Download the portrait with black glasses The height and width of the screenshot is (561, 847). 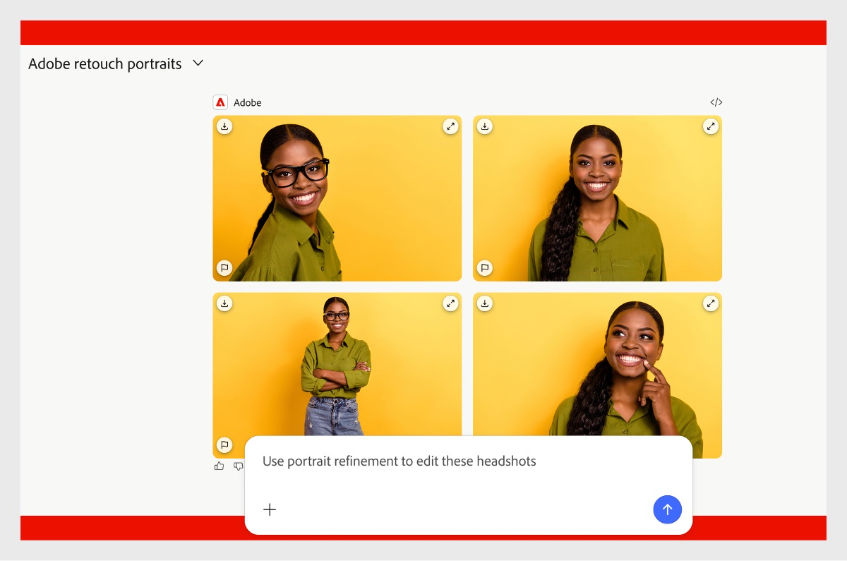(225, 126)
